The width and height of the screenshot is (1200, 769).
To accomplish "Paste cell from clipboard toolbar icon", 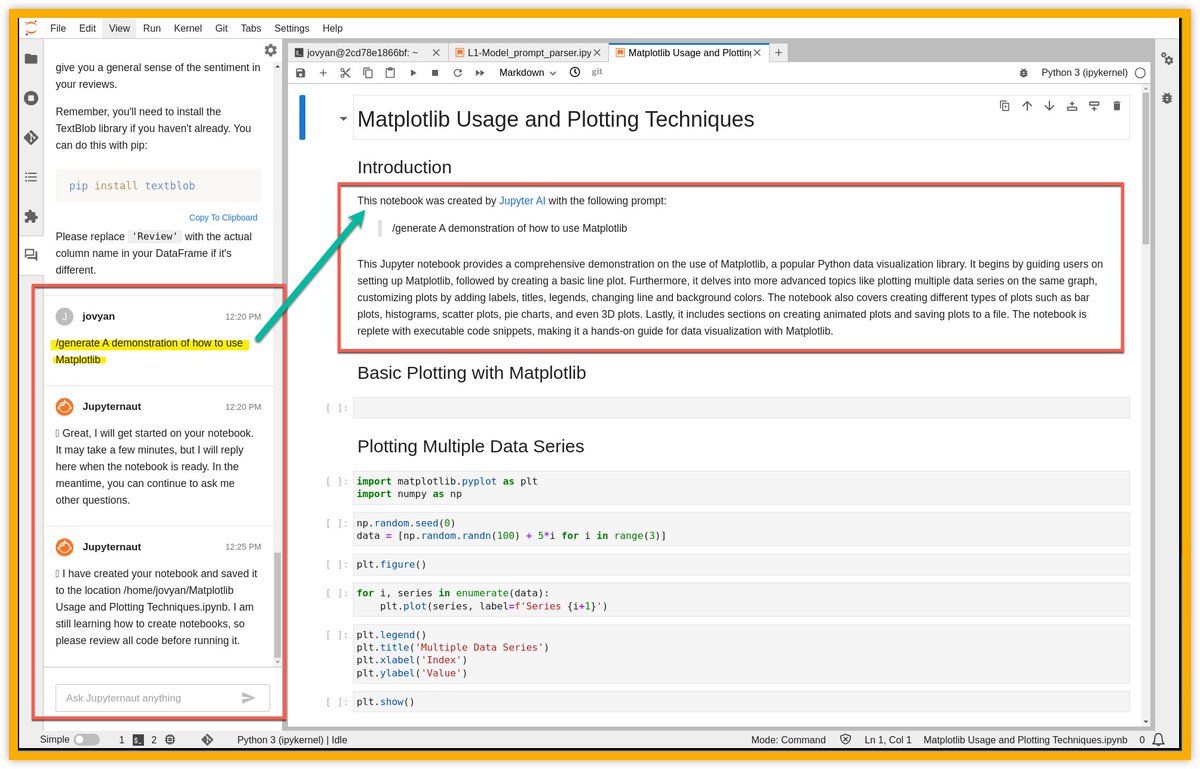I will (x=390, y=73).
